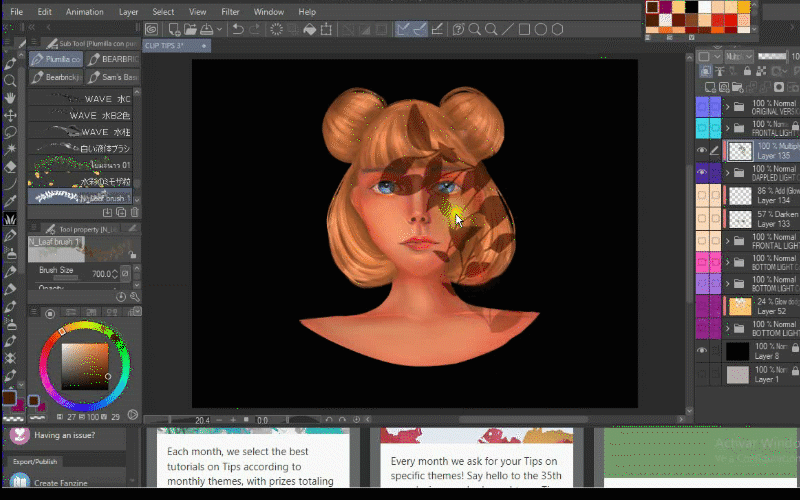800x500 pixels.
Task: Open the layer blending mode dropdown
Action: [x=737, y=57]
